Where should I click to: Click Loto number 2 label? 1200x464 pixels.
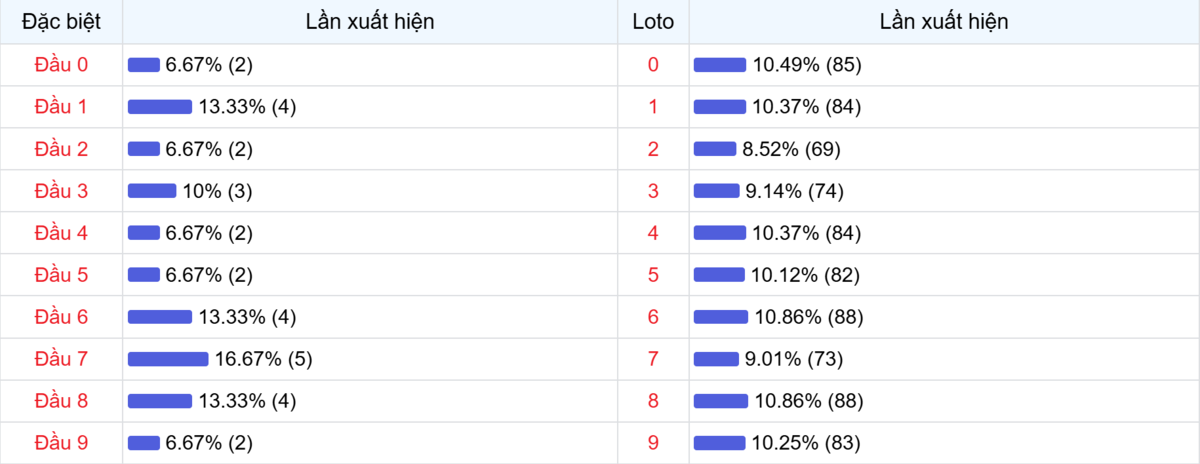click(653, 149)
